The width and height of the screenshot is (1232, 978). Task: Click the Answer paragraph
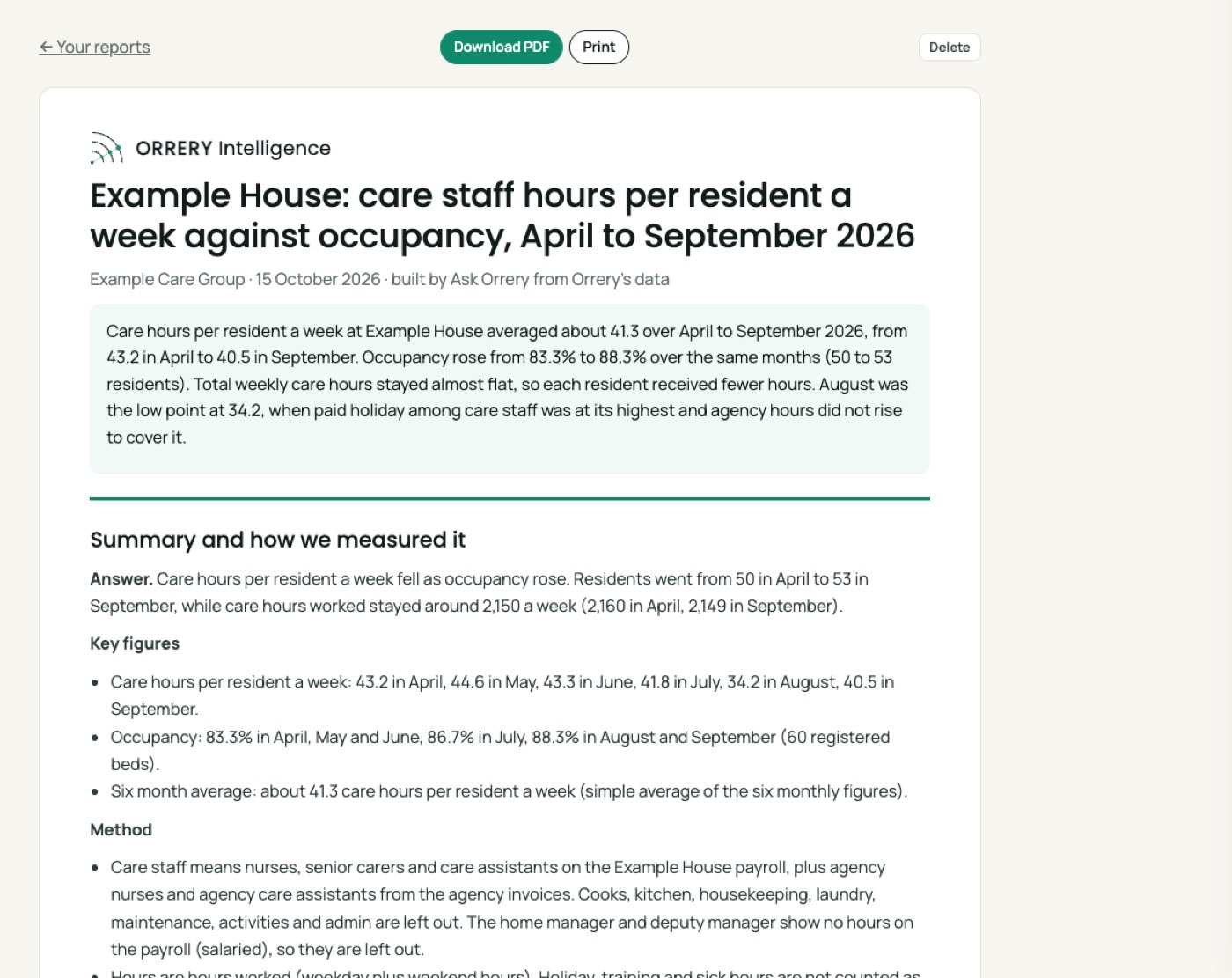tap(479, 592)
